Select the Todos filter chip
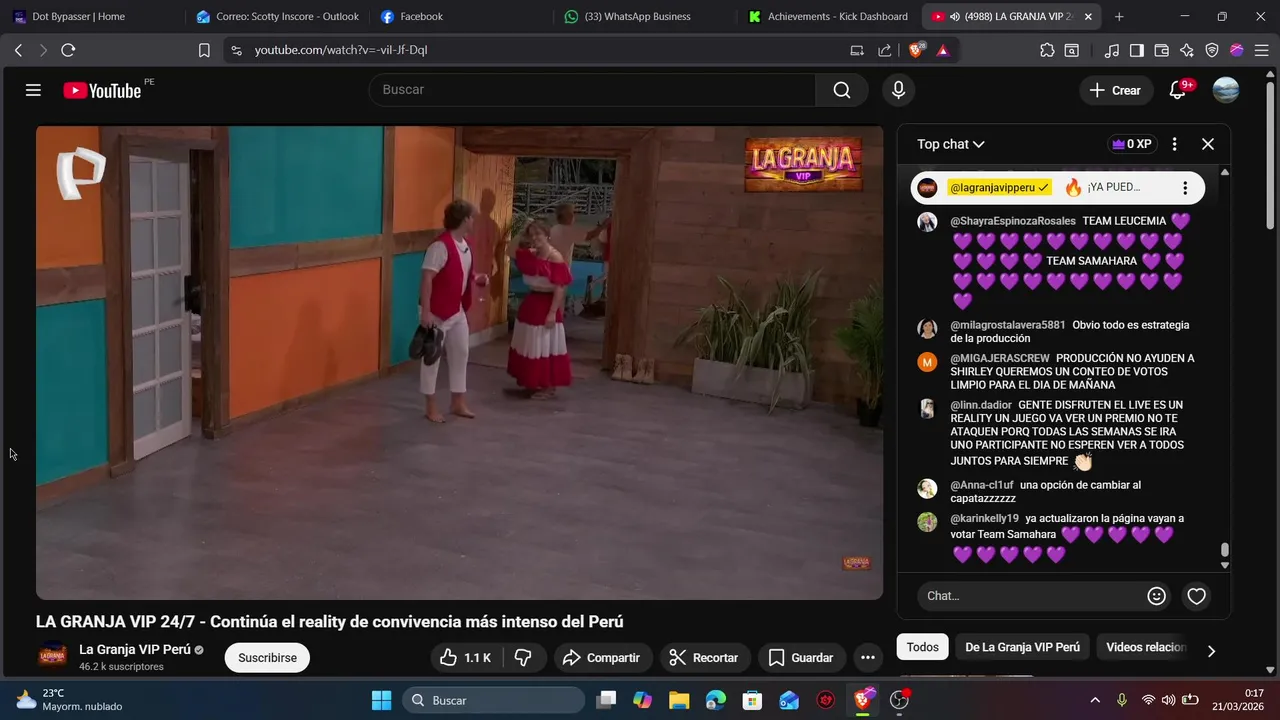 coord(922,647)
